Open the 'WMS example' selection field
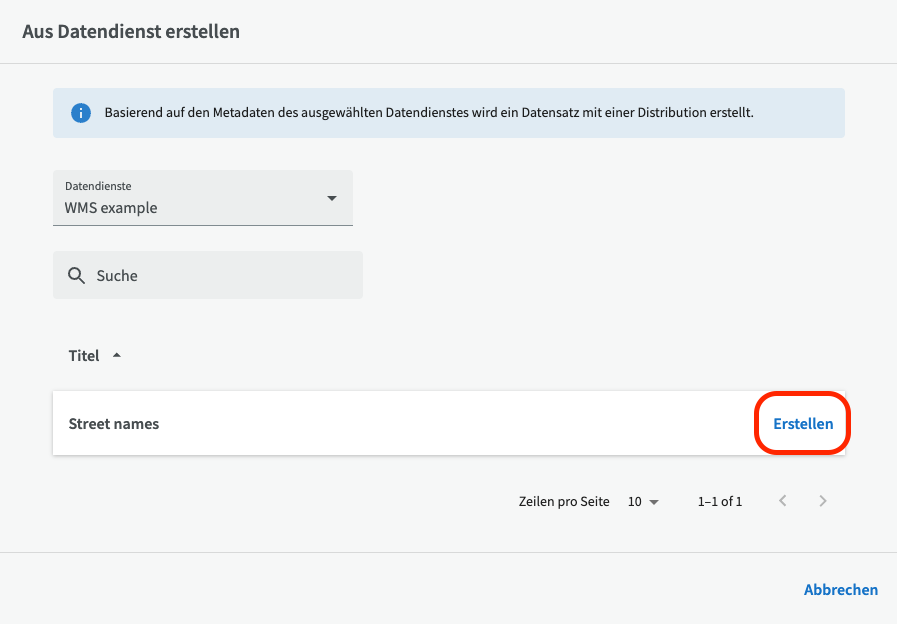The image size is (897, 624). [x=190, y=208]
